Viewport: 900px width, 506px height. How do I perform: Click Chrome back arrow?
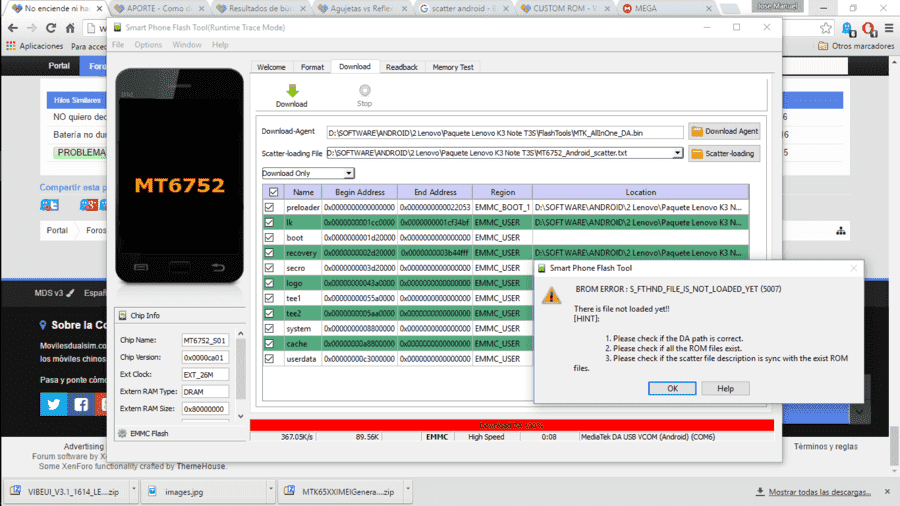13,28
